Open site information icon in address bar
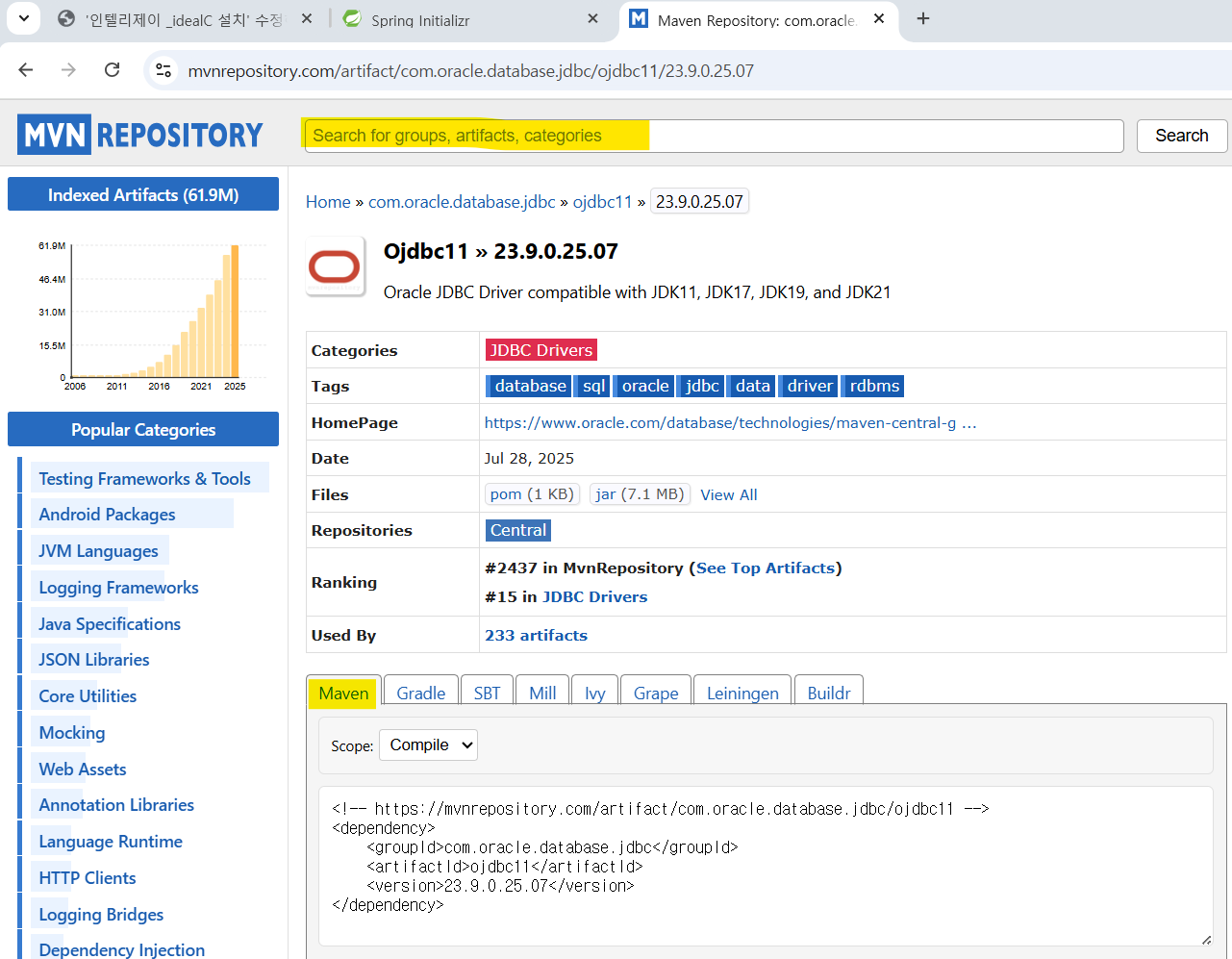The image size is (1232, 959). pos(163,70)
